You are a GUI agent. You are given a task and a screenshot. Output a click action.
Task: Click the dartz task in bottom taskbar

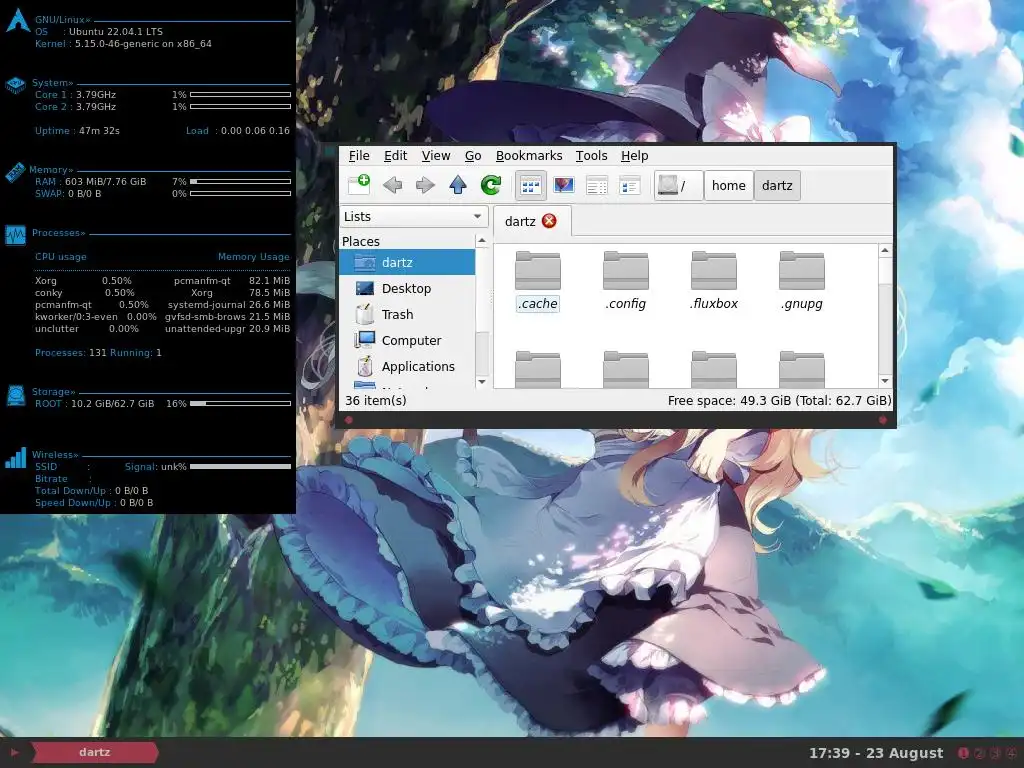point(95,752)
